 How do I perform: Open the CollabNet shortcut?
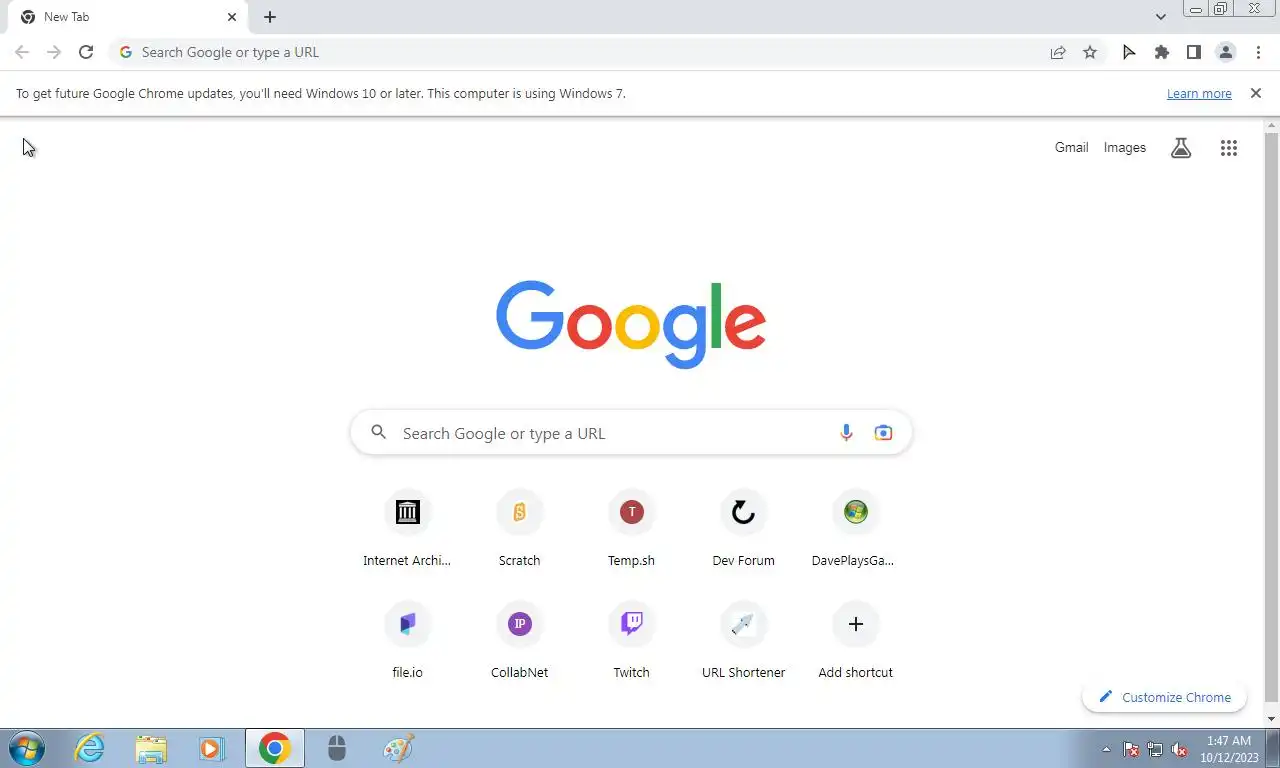[x=519, y=642]
